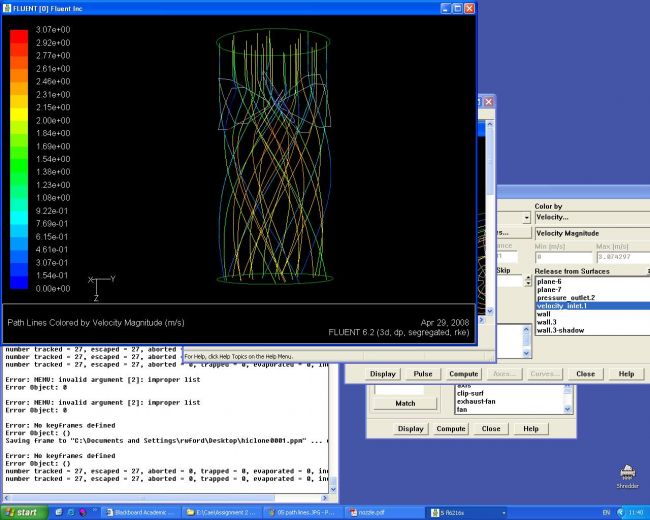This screenshot has height=520, width=650.
Task: Click up arrow of scrollbar behind FLUENT window
Action: 490,124
